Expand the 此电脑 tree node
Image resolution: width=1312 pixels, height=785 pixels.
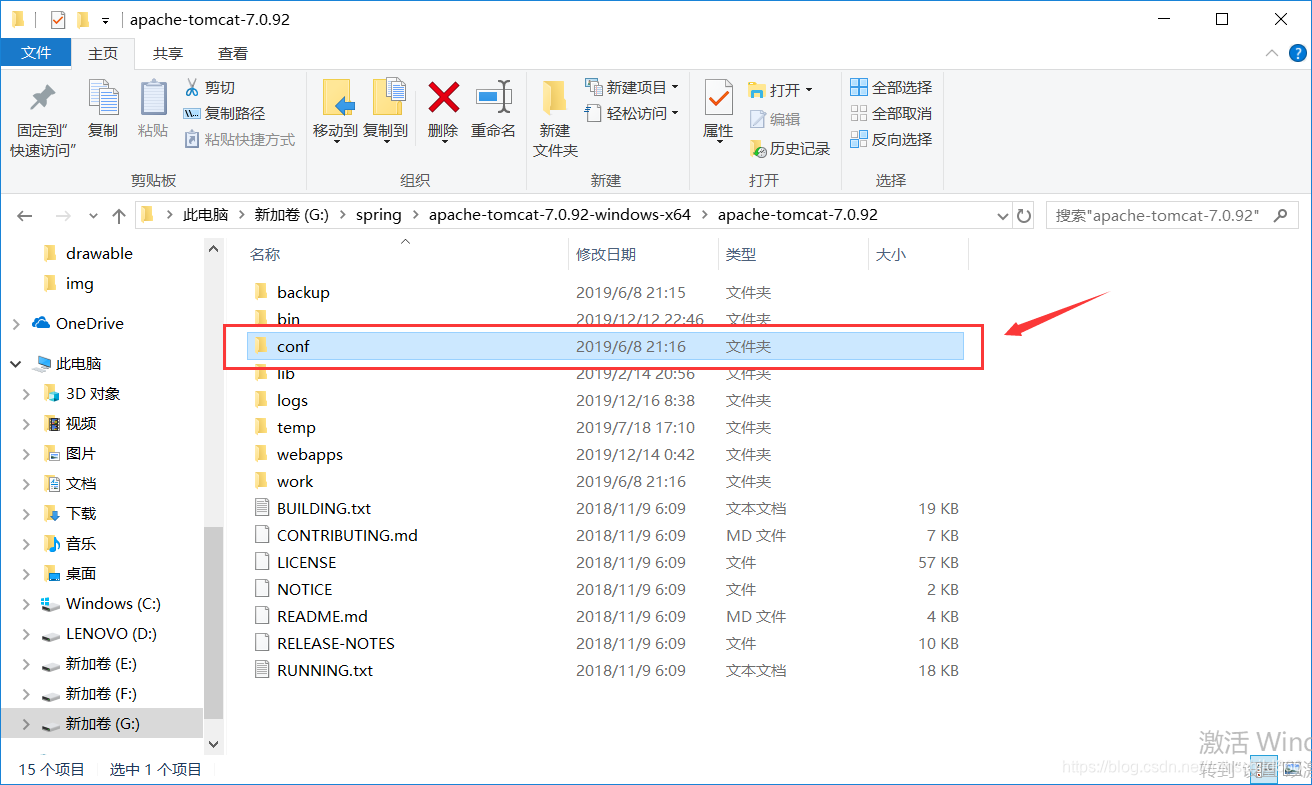(x=15, y=364)
